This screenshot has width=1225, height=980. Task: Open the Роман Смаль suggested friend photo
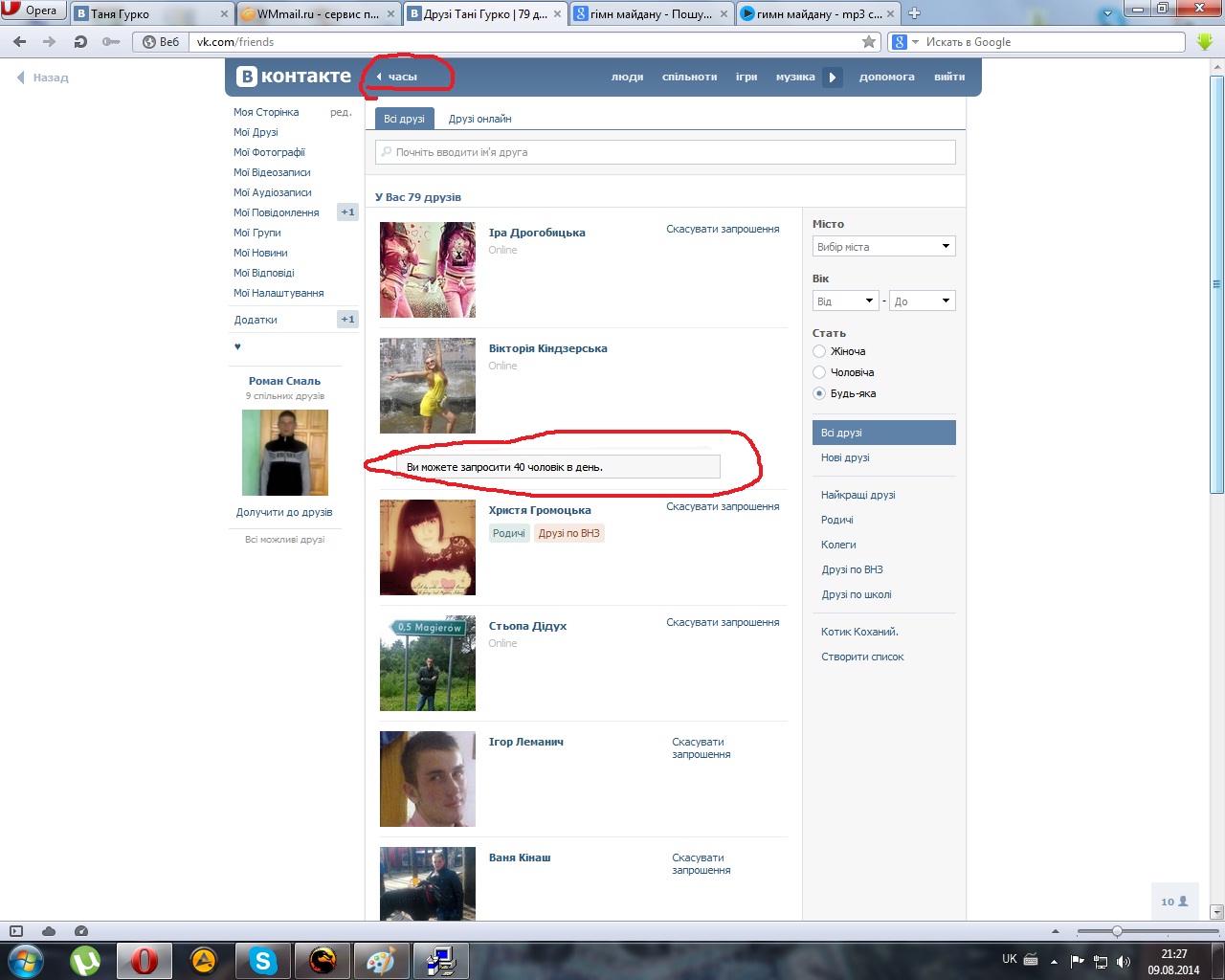(x=285, y=453)
